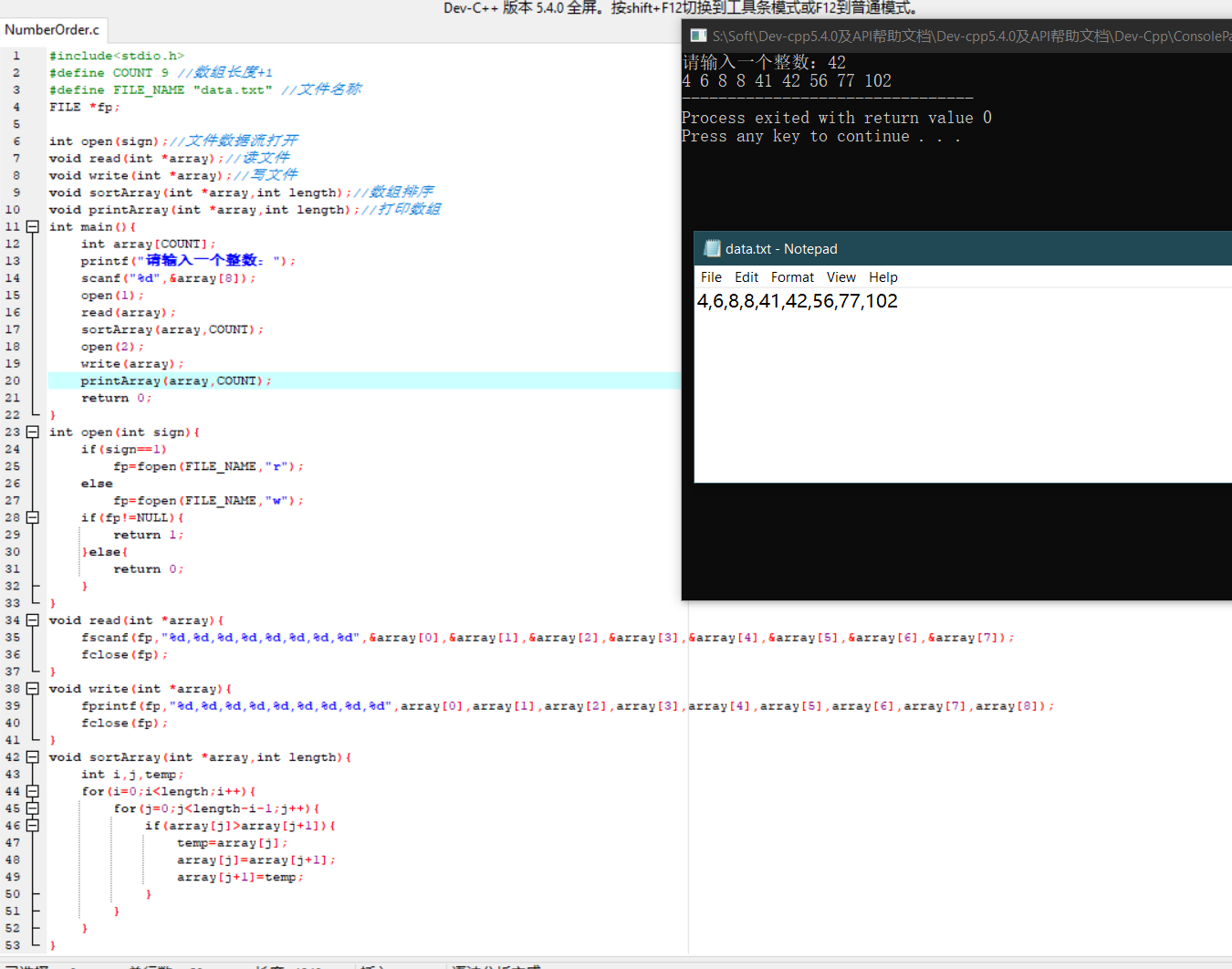
Task: Click the #define COUNT 9 line
Action: coord(161,73)
